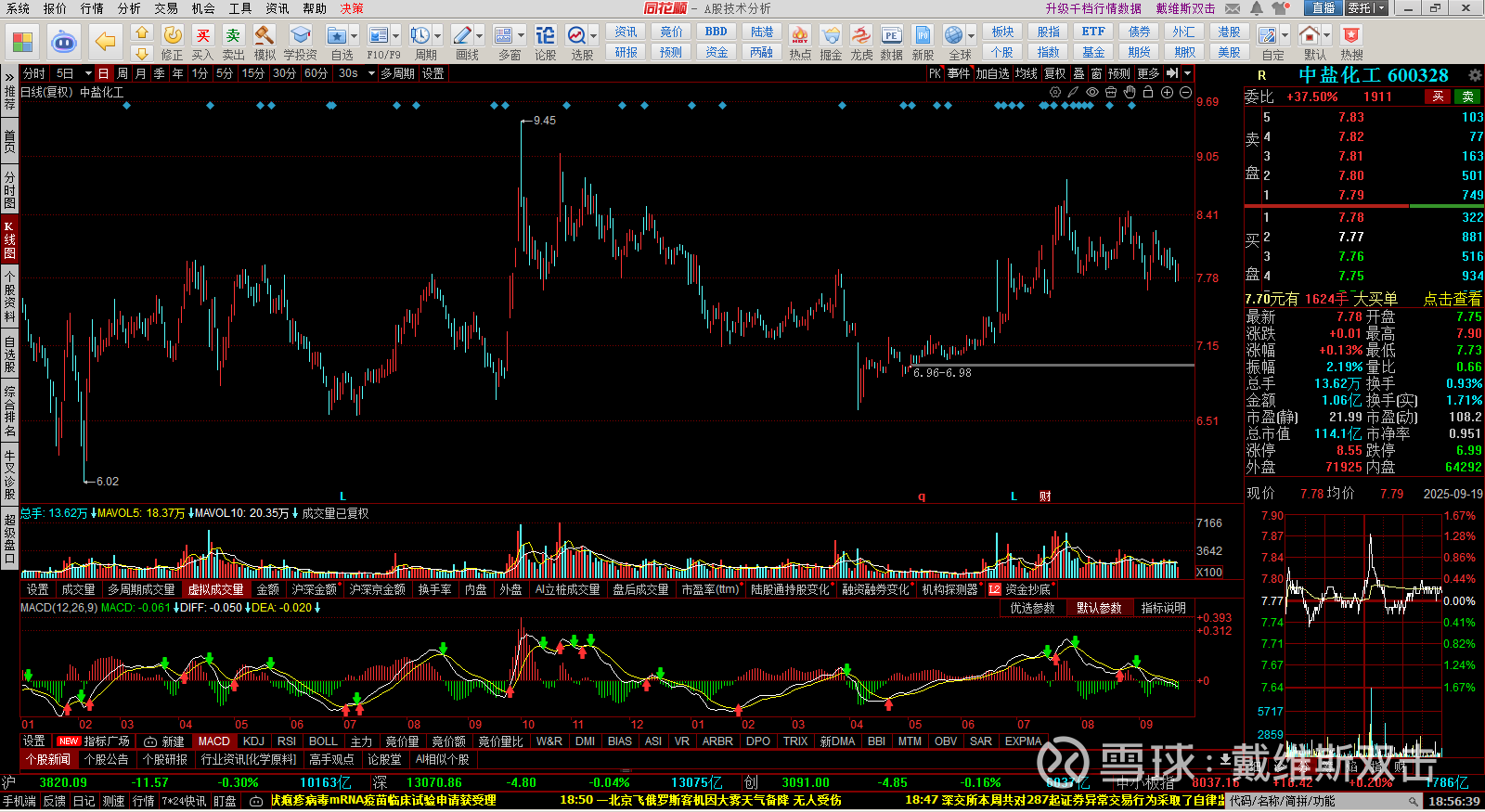Viewport: 1485px width, 812px height.
Task: Open the 龙虎 dragon-tiger list icon
Action: pyautogui.click(x=861, y=36)
